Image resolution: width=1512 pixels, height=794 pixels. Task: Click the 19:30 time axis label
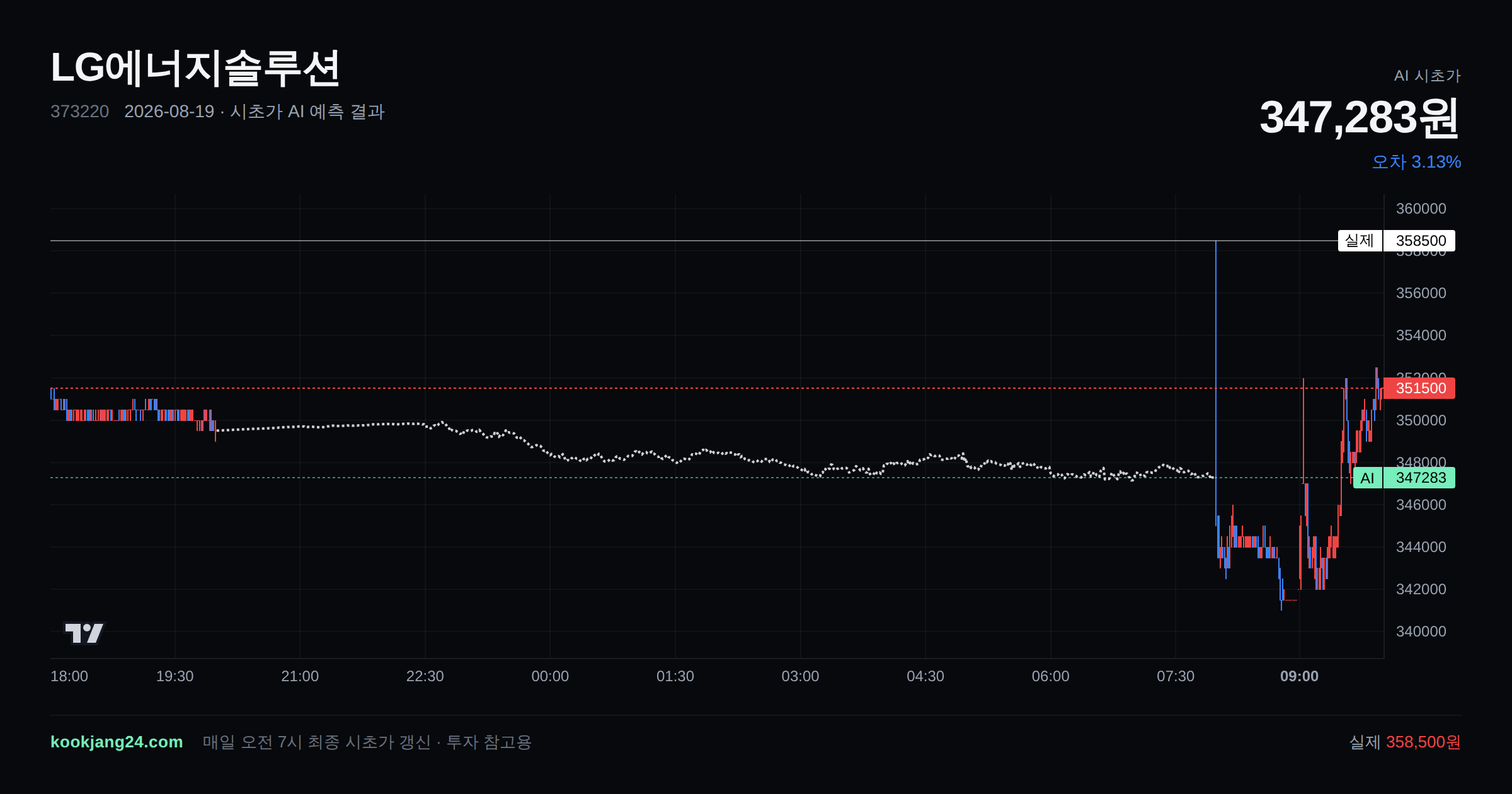175,676
